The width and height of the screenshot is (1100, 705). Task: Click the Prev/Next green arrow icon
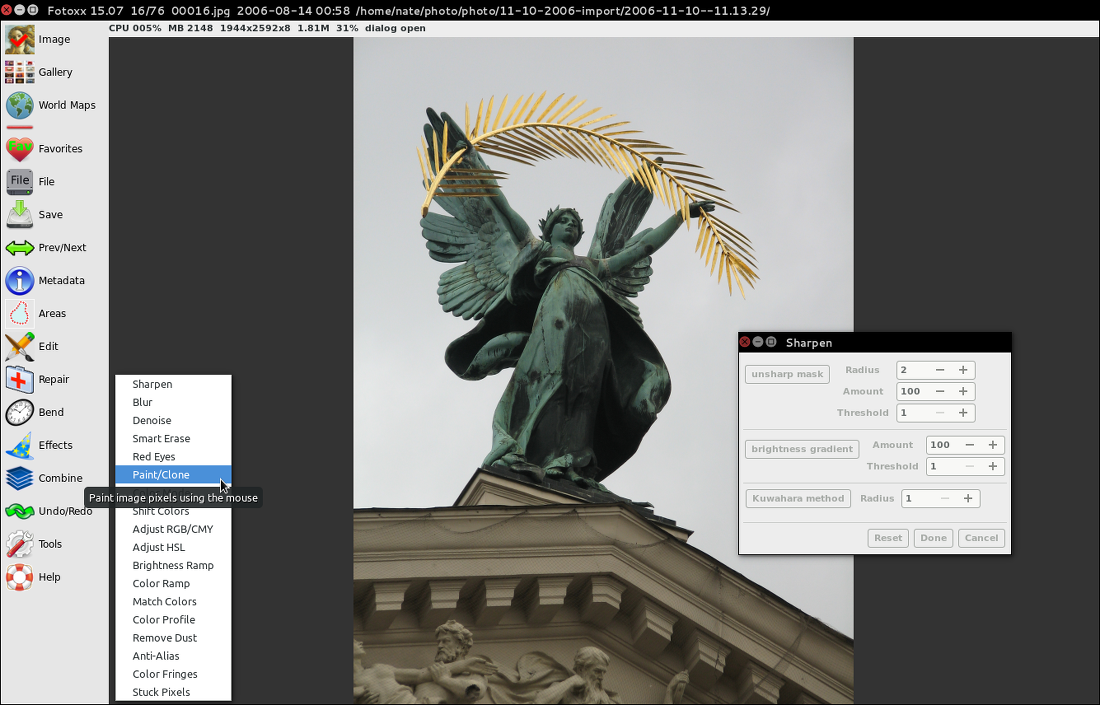click(20, 247)
